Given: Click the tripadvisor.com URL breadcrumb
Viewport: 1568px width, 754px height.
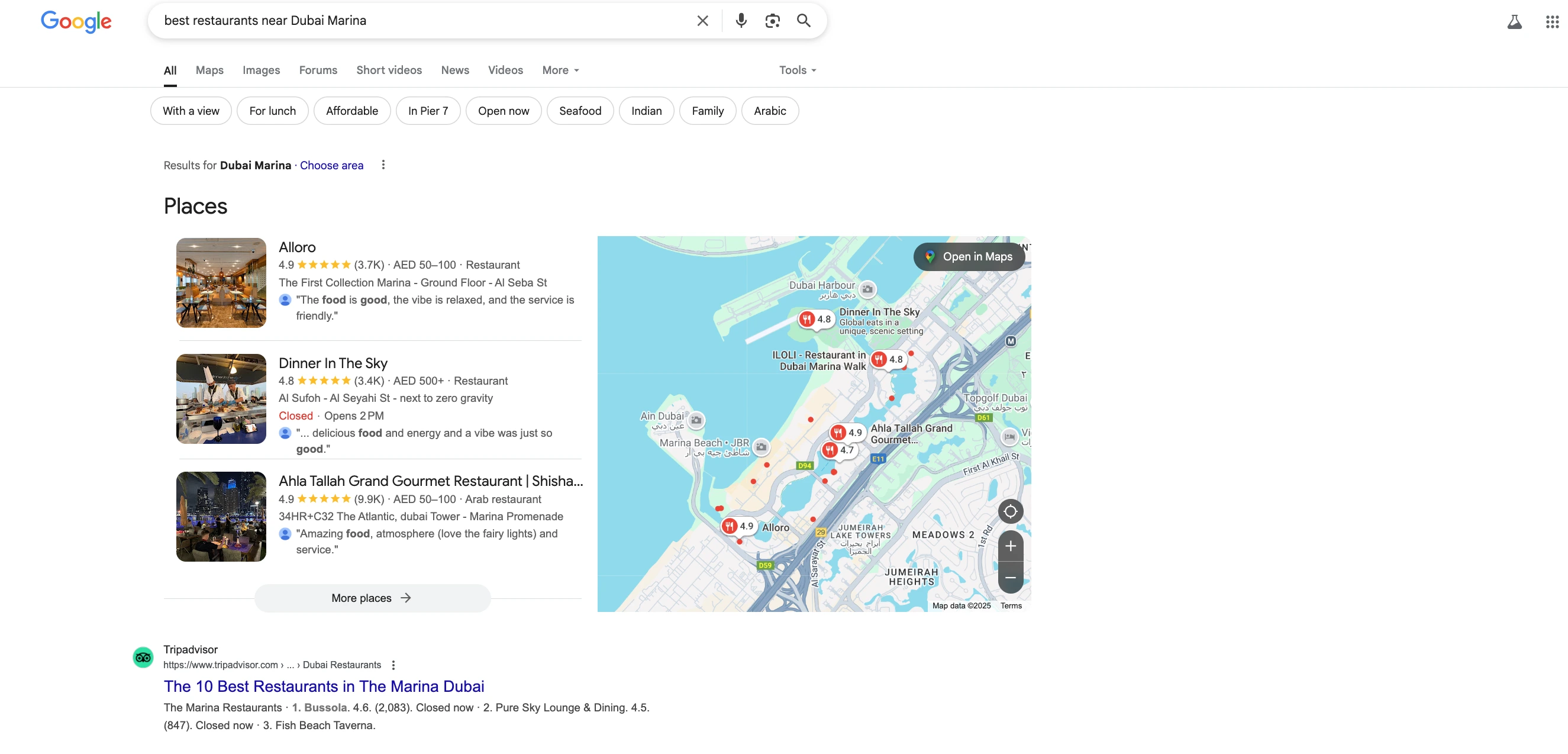Looking at the screenshot, I should click(x=272, y=665).
